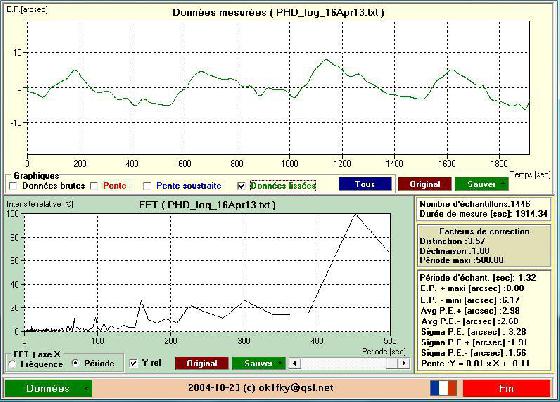Open the FFT Sauver dropdown arrow
The image size is (560, 402).
(280, 363)
